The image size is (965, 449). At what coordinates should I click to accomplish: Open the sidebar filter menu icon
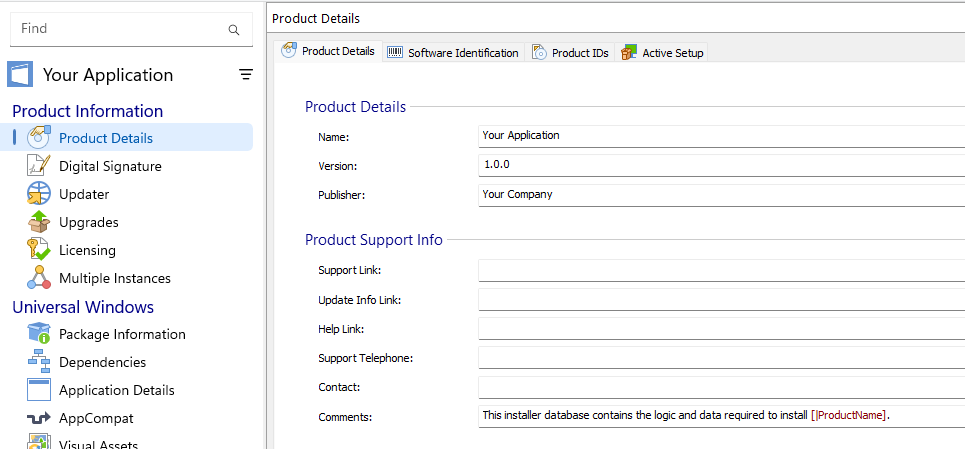pos(246,75)
